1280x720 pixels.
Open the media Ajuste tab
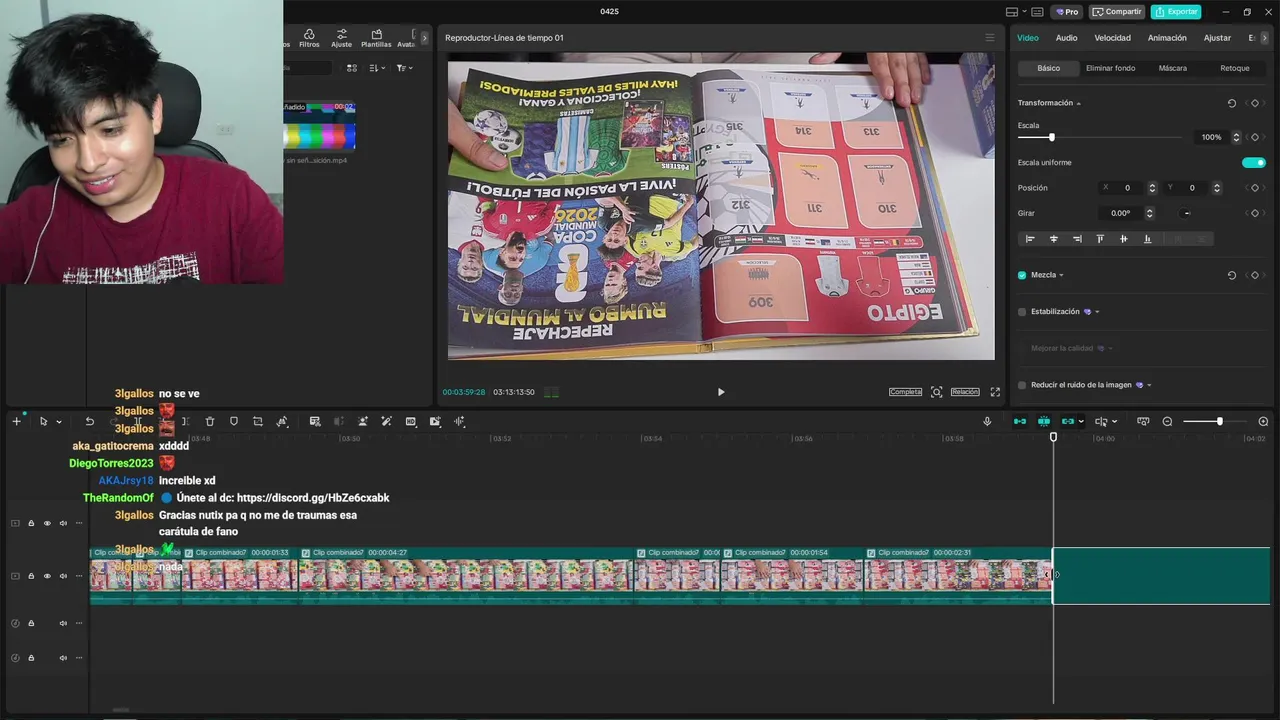[341, 38]
